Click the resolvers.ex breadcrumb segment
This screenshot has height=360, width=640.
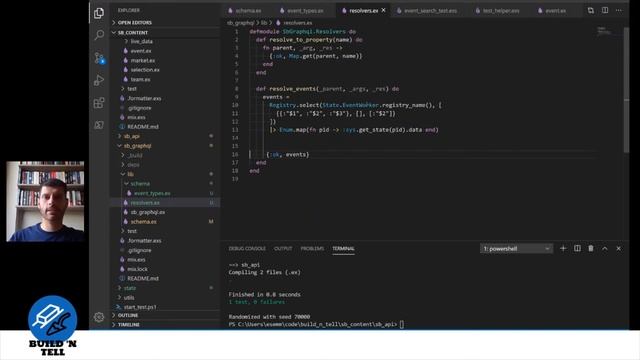coord(298,23)
